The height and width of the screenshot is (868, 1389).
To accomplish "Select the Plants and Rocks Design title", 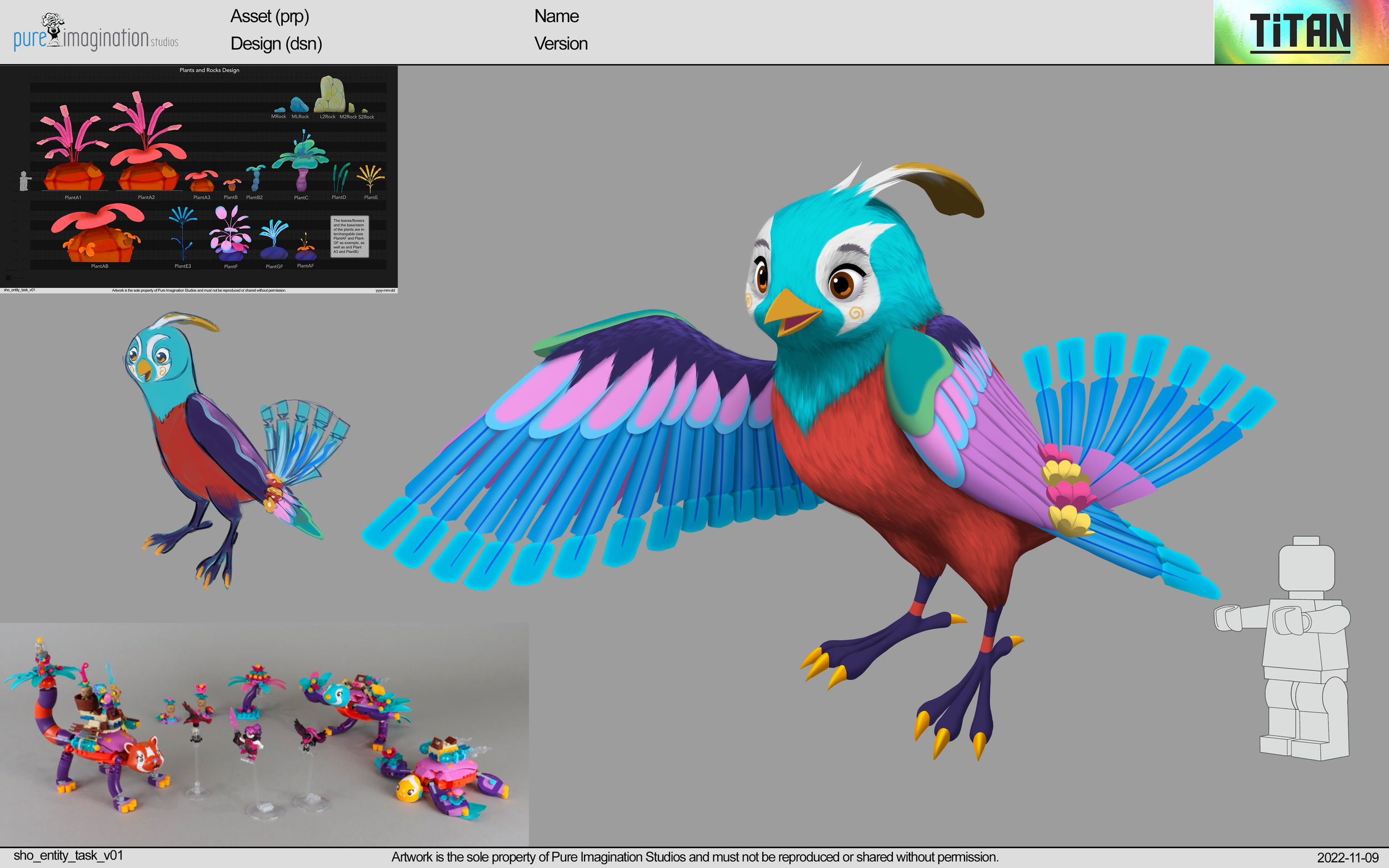I will (210, 70).
